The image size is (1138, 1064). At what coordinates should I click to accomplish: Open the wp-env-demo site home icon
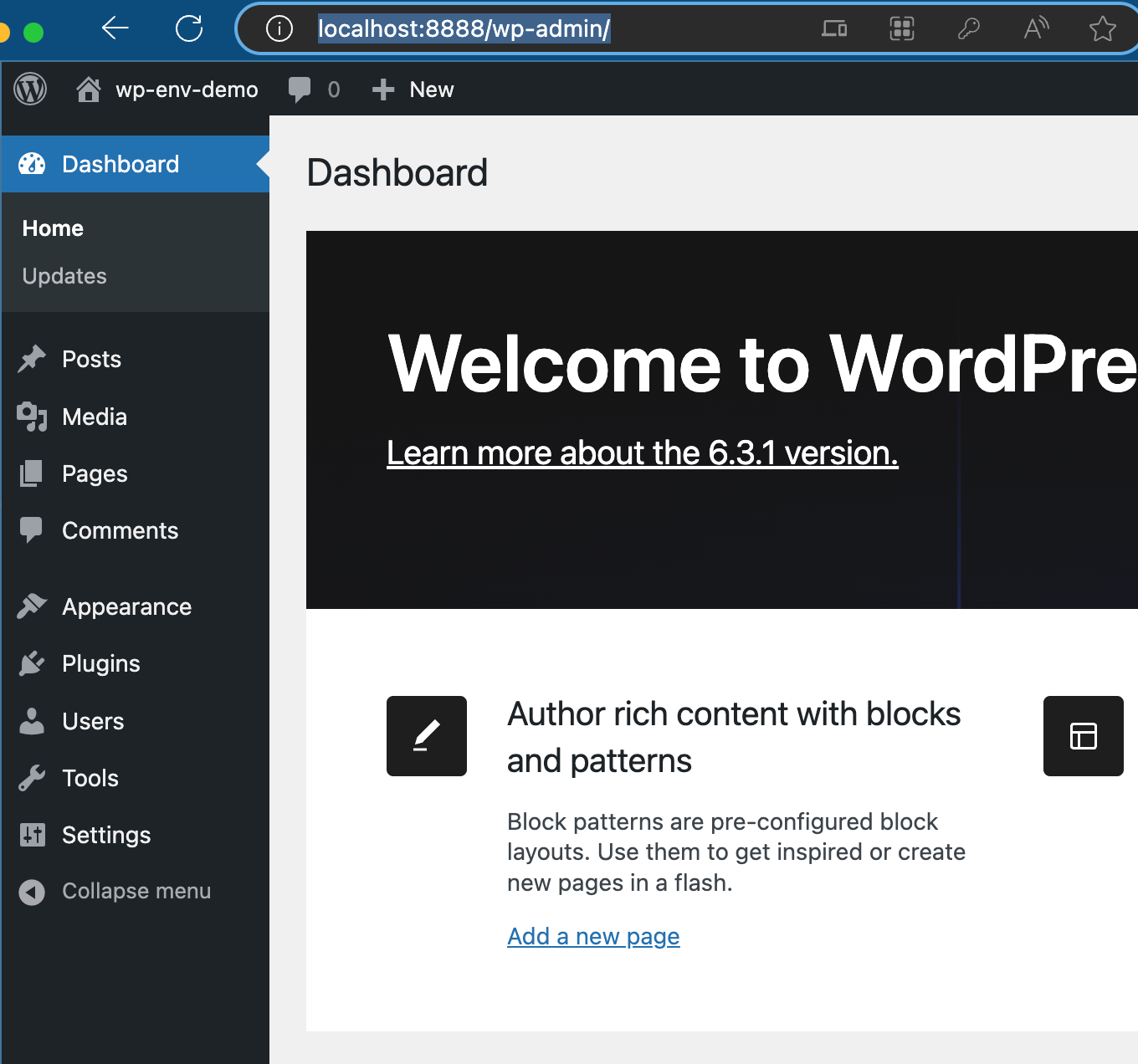click(x=89, y=90)
